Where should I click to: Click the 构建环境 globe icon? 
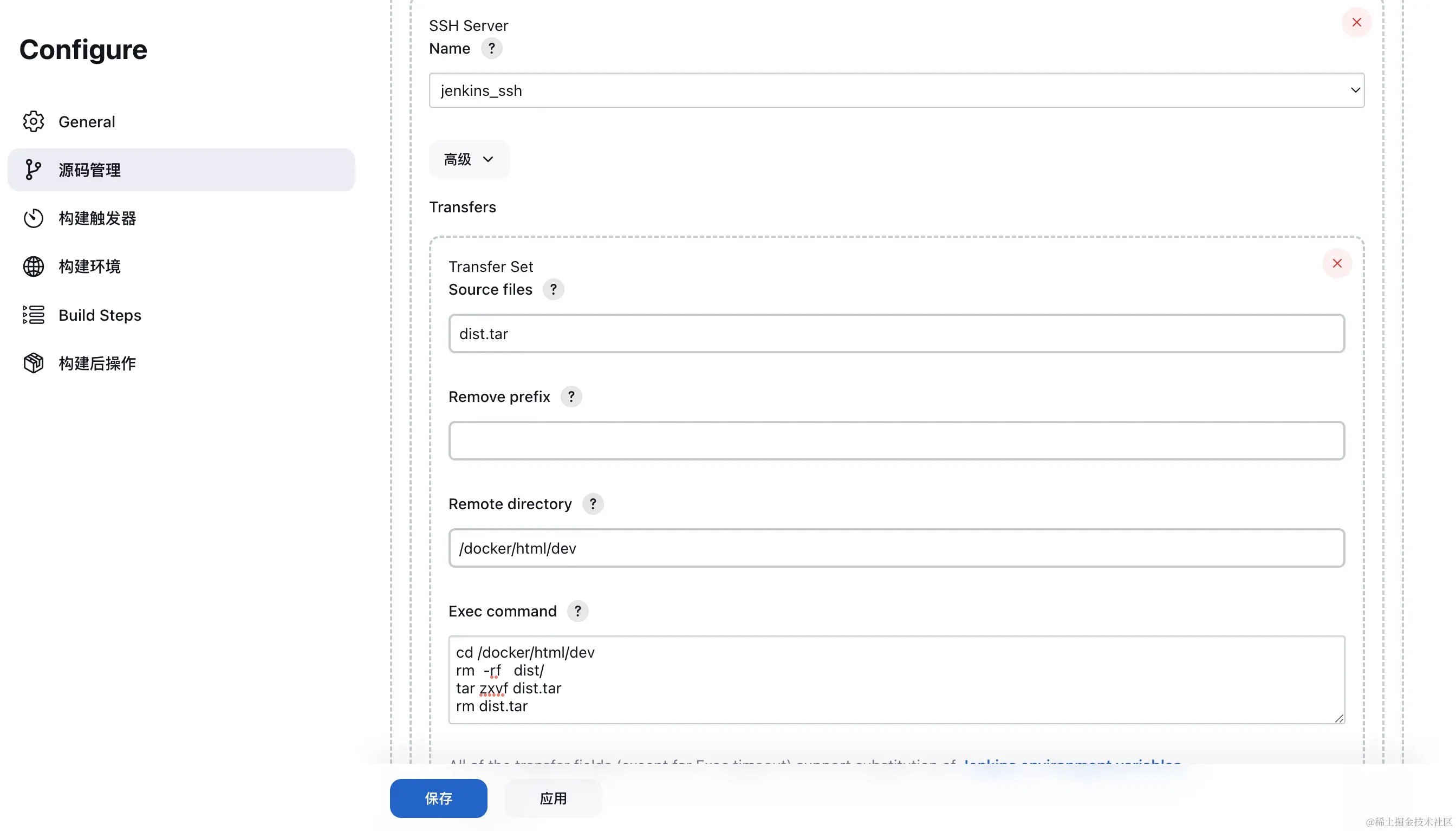33,267
